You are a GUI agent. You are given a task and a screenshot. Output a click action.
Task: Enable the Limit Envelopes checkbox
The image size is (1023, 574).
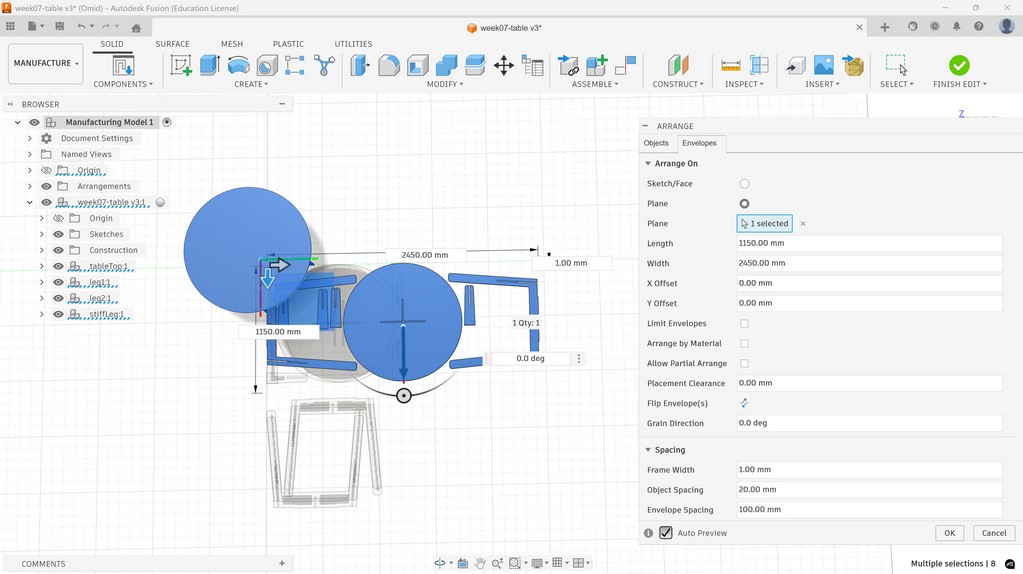(x=744, y=324)
